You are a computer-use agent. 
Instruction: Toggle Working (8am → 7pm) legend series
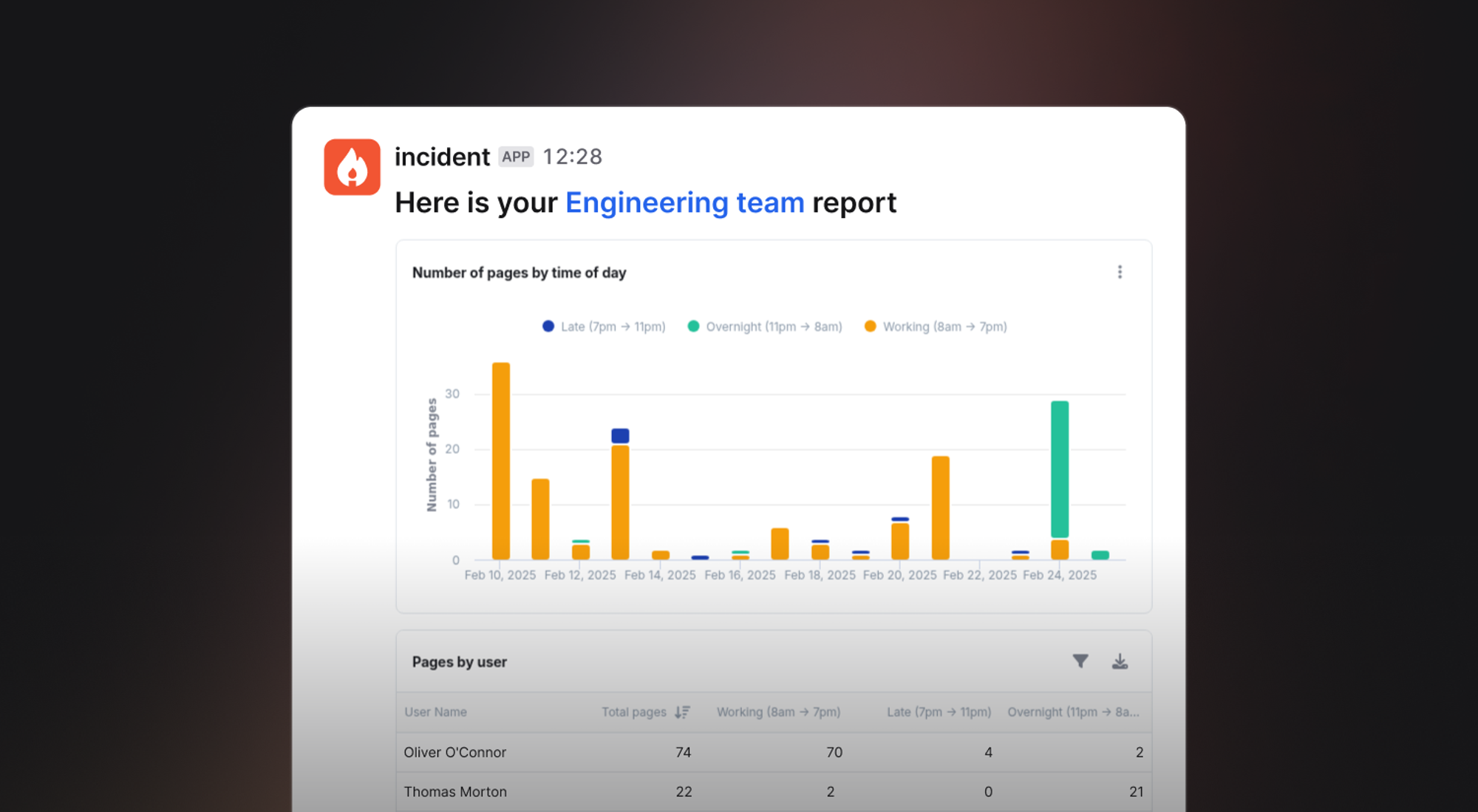(936, 327)
